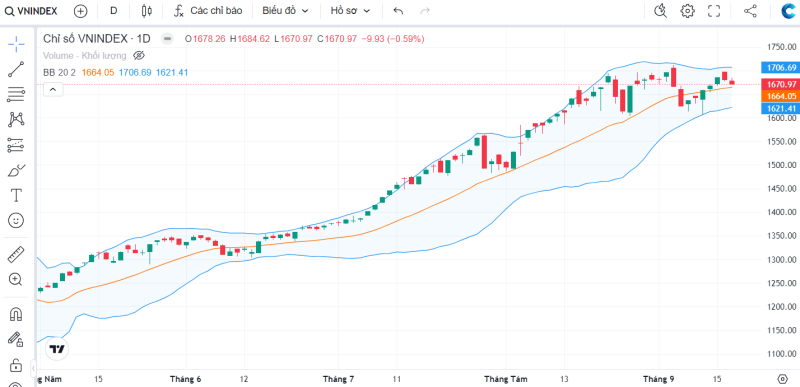Click the 1500.00 price axis level
The height and width of the screenshot is (387, 800).
click(782, 165)
